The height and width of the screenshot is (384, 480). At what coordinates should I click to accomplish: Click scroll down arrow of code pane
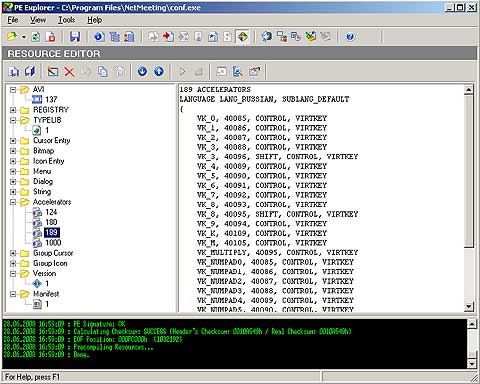coord(469,306)
